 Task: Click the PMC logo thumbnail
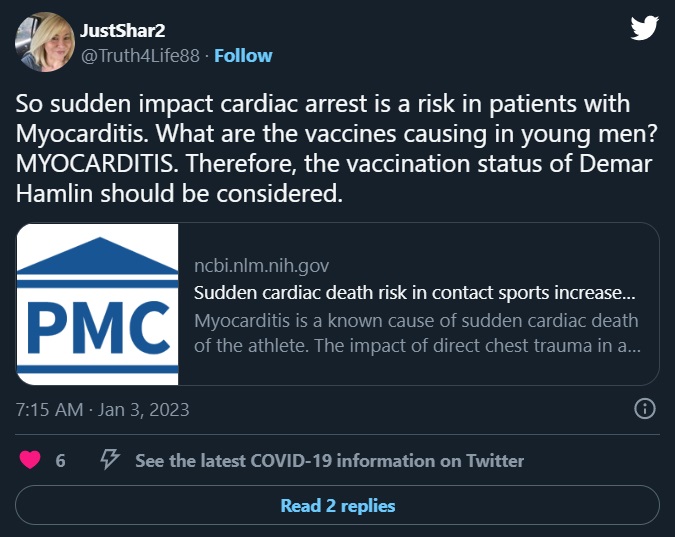pyautogui.click(x=97, y=304)
